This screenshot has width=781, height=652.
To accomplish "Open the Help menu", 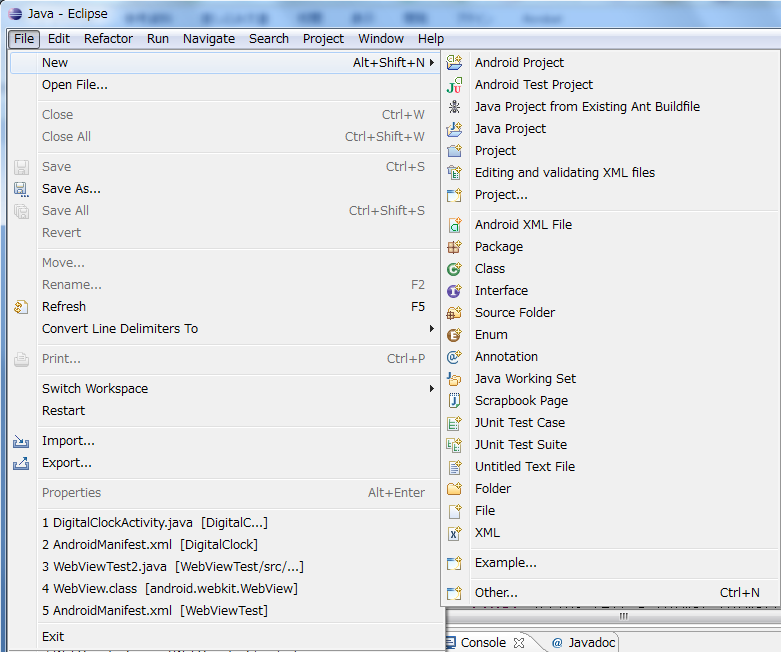I will (x=431, y=39).
